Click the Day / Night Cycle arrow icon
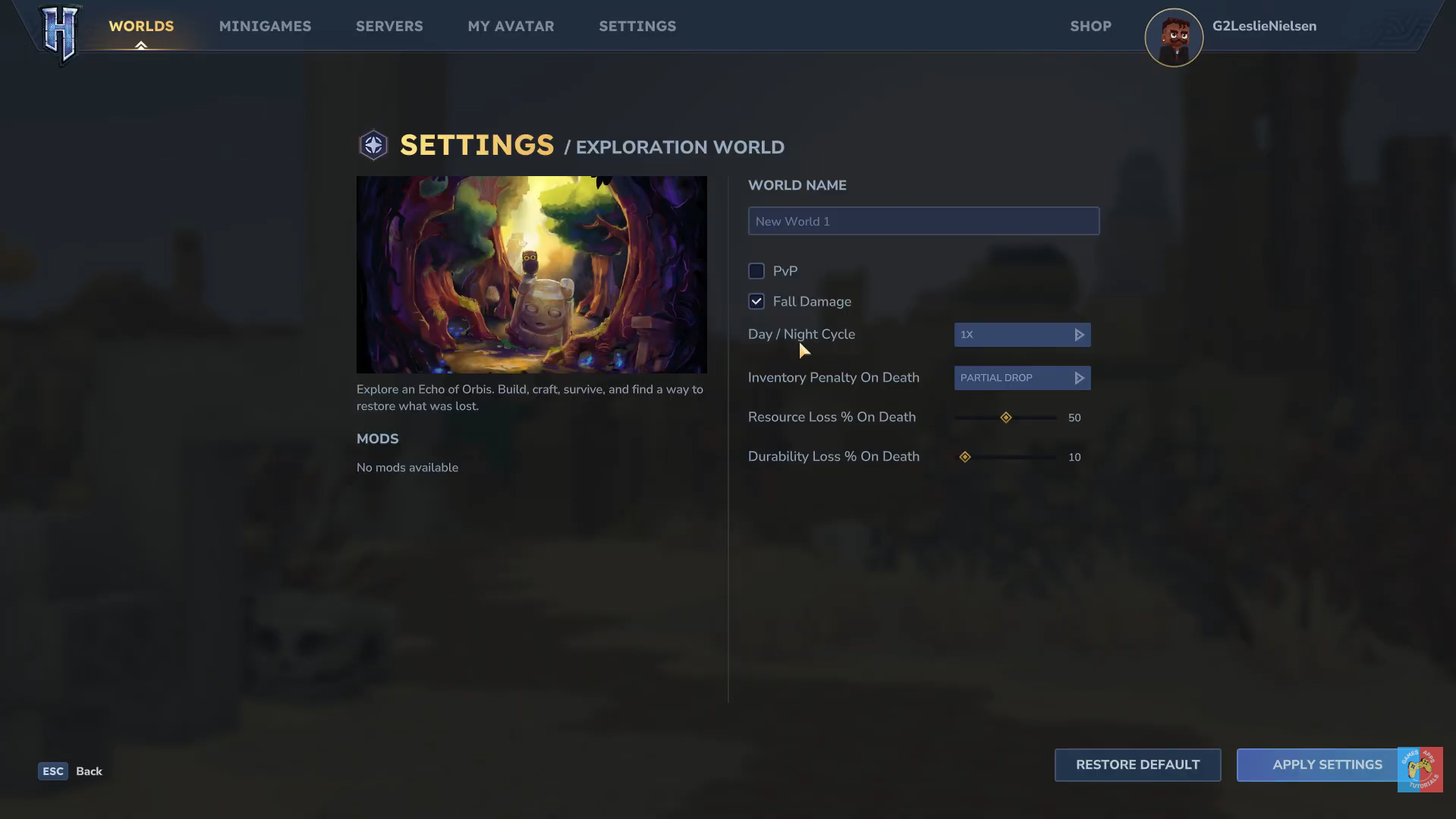Screen dimensions: 1456x819 click(x=1079, y=335)
